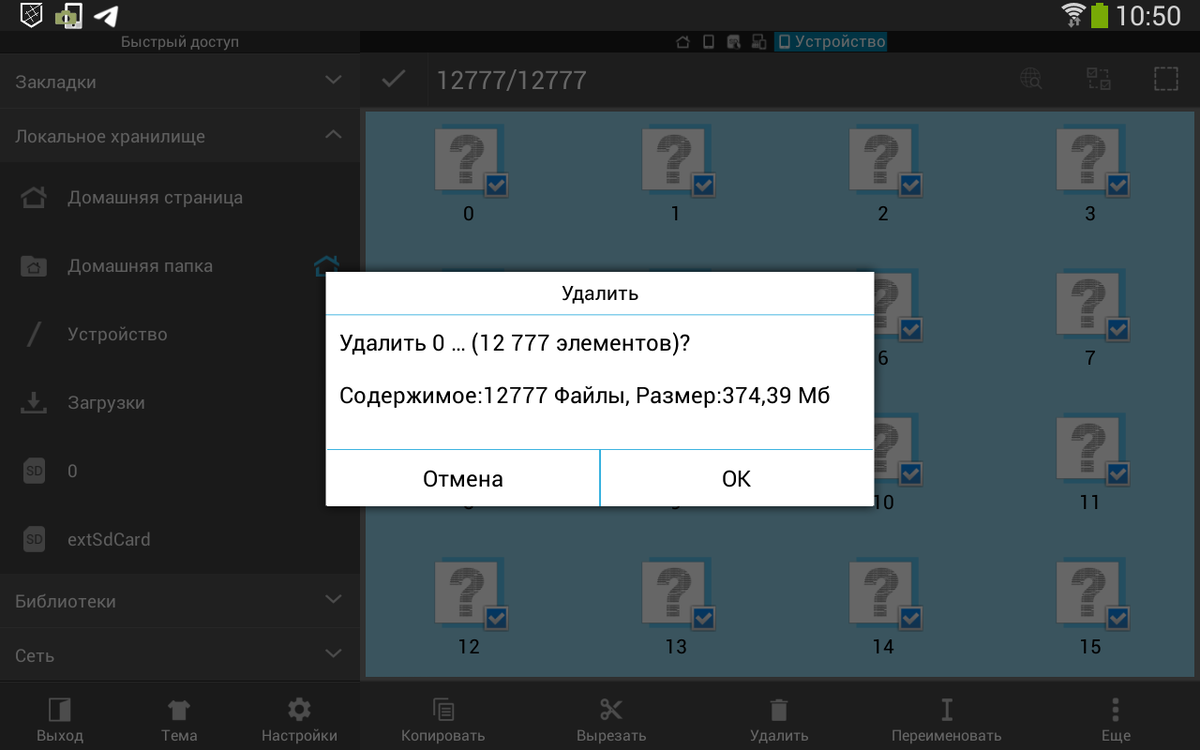Tap the blue home marker beside Домашняя папка
The image size is (1200, 750).
tap(326, 266)
